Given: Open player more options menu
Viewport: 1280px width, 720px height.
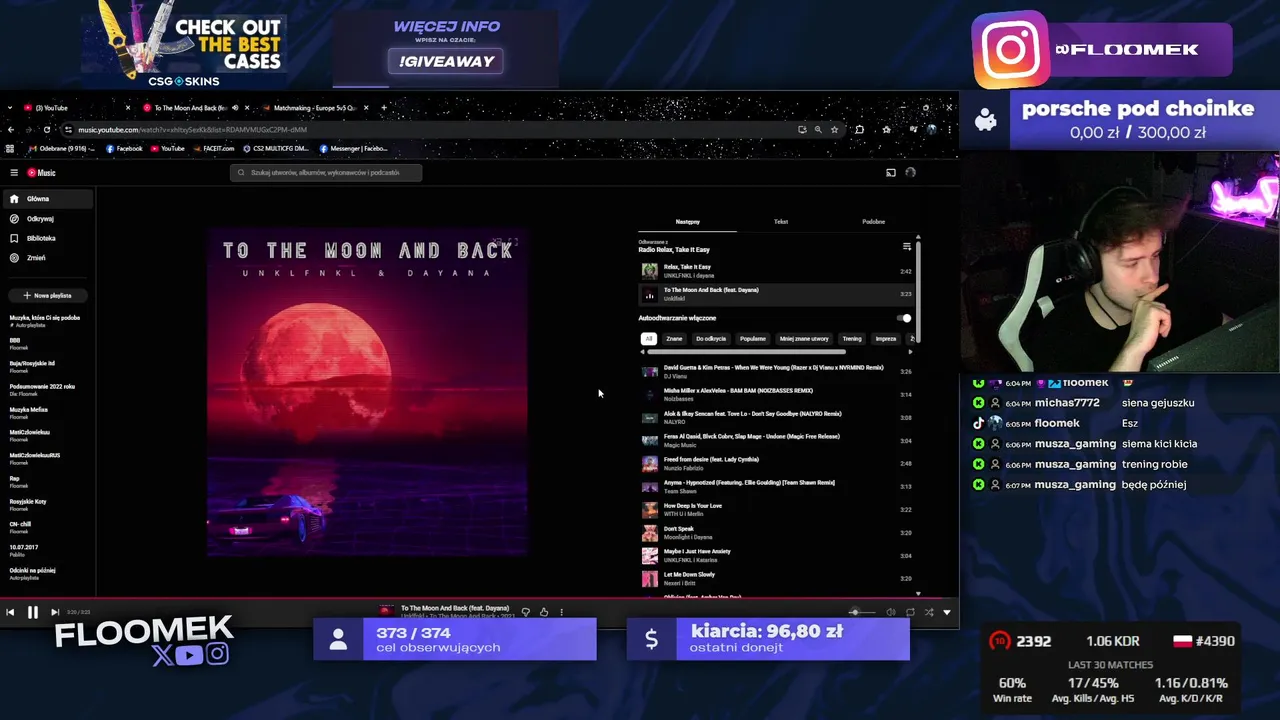Looking at the screenshot, I should click(x=561, y=612).
